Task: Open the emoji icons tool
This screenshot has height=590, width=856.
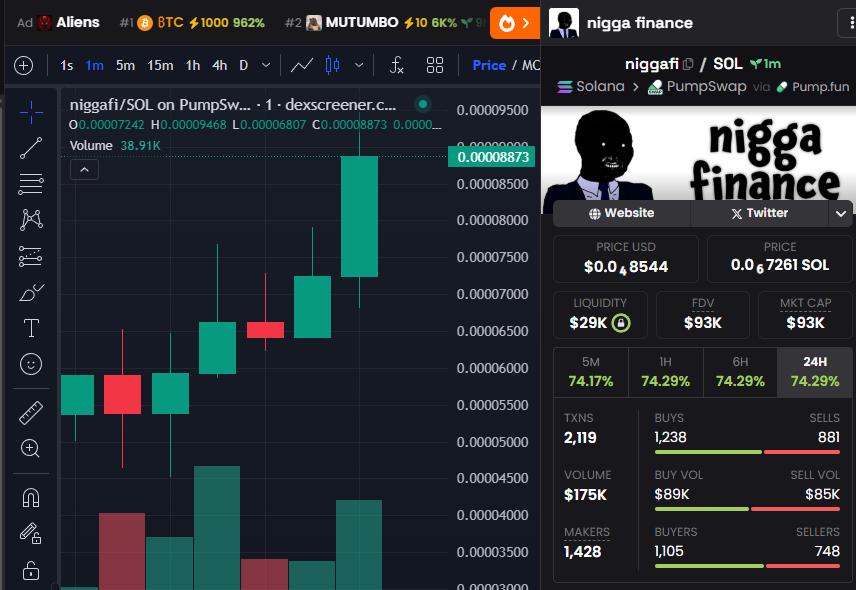Action: pyautogui.click(x=31, y=364)
